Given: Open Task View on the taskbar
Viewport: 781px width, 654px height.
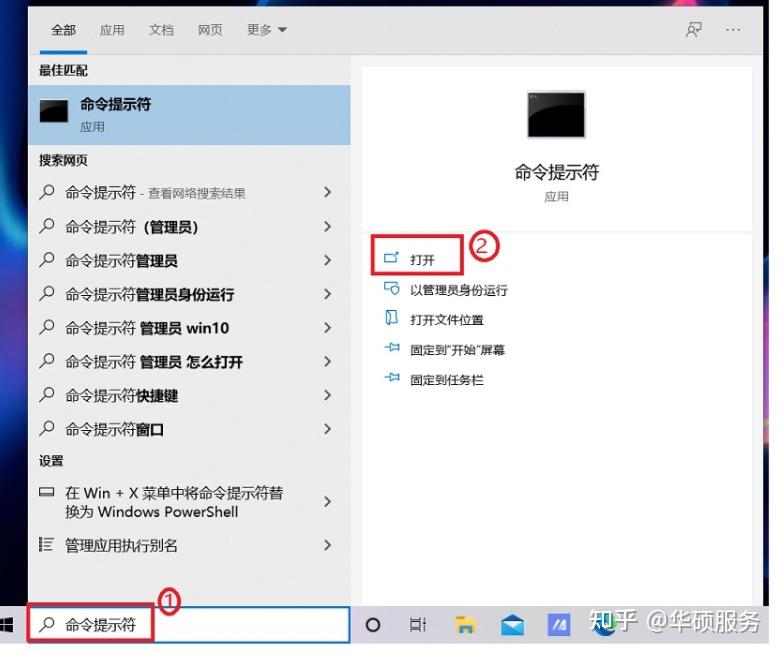Looking at the screenshot, I should click(x=417, y=625).
